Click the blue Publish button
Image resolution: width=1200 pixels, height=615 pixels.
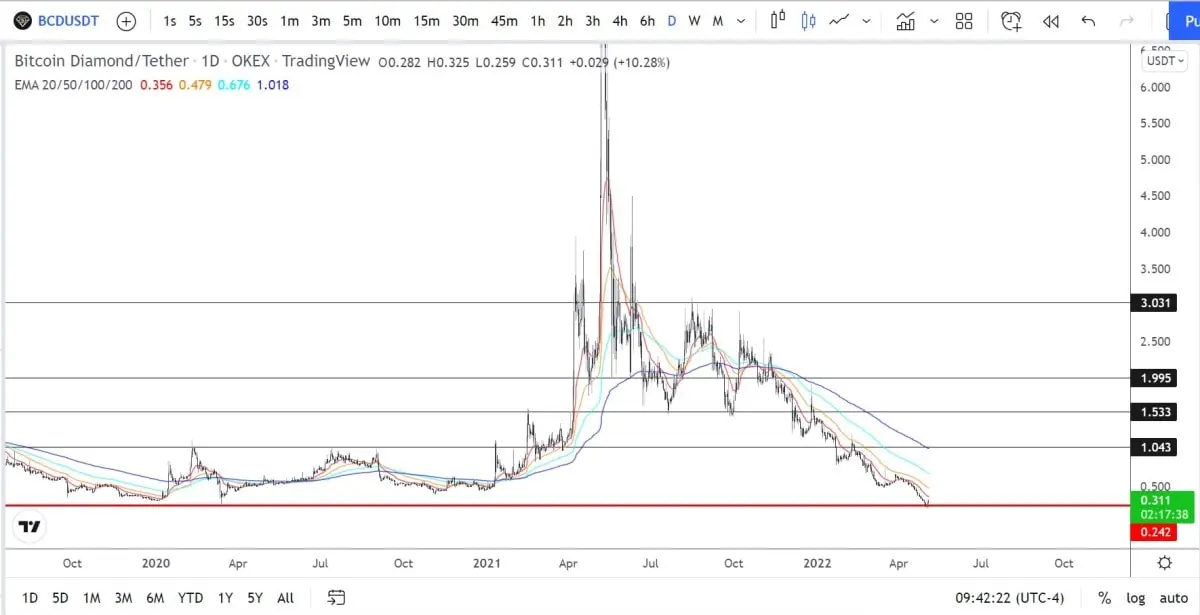(x=1184, y=20)
